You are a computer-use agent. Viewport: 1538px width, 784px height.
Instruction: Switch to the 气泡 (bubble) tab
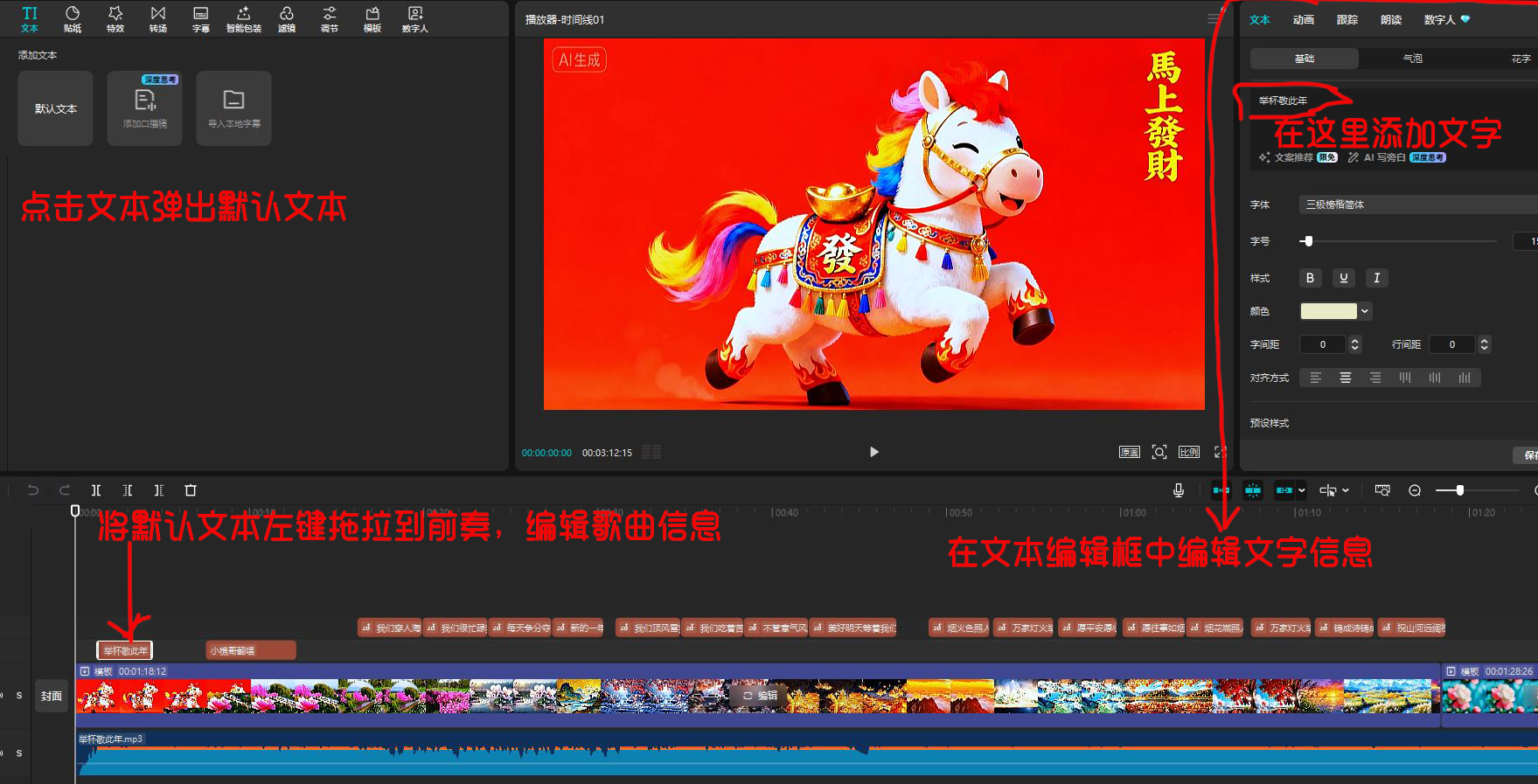tap(1412, 59)
